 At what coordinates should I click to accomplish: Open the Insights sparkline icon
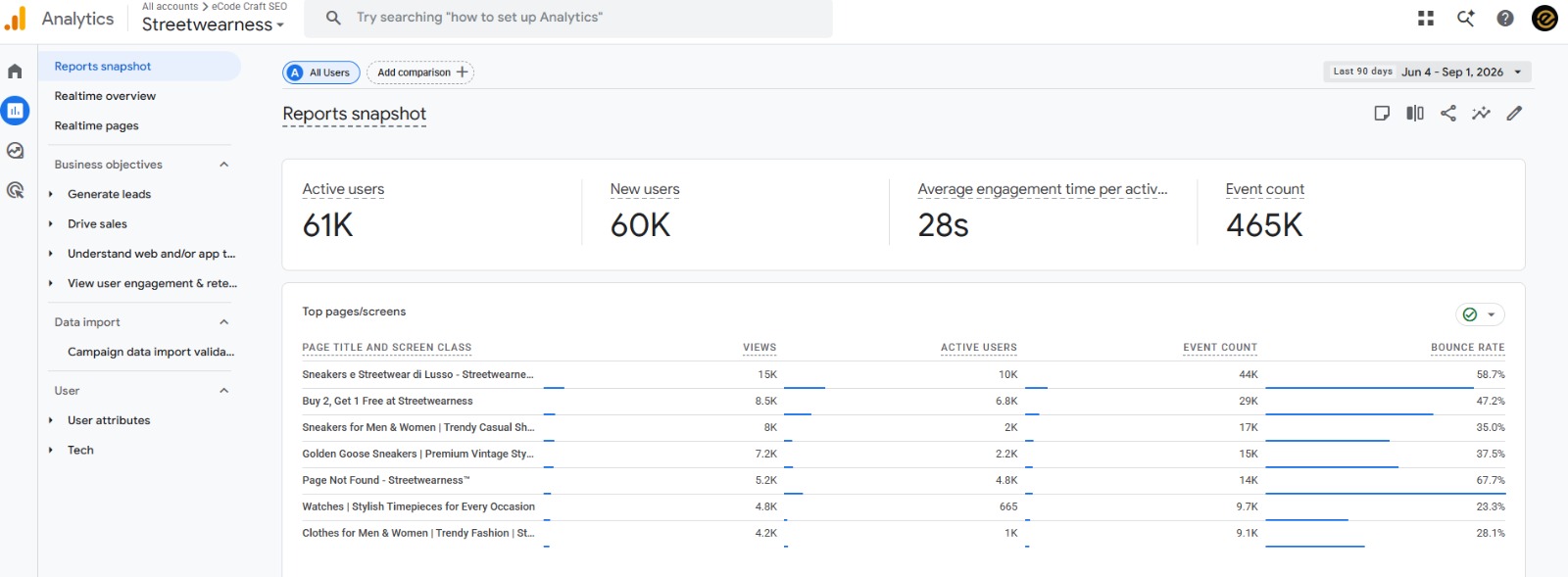pos(1481,114)
